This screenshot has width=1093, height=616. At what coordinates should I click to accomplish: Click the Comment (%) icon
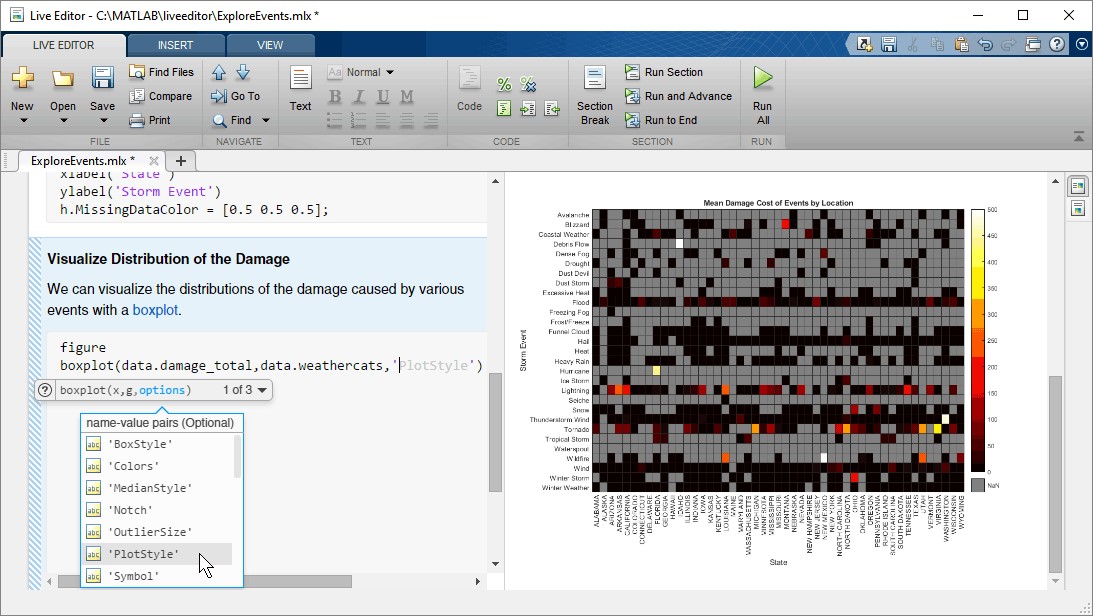pyautogui.click(x=503, y=84)
